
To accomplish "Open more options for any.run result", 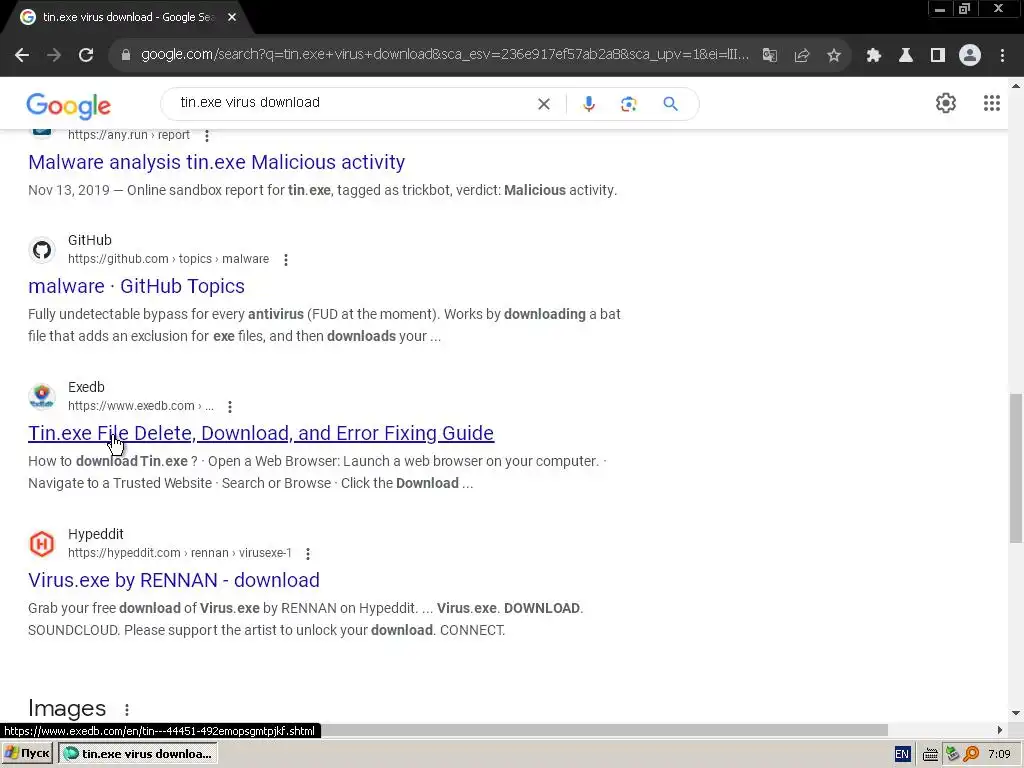I will point(206,136).
